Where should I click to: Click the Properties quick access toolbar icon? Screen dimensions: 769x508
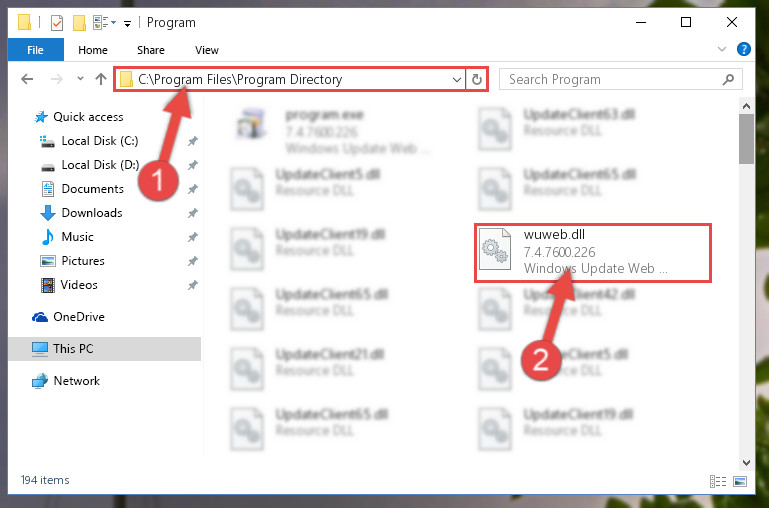57,23
